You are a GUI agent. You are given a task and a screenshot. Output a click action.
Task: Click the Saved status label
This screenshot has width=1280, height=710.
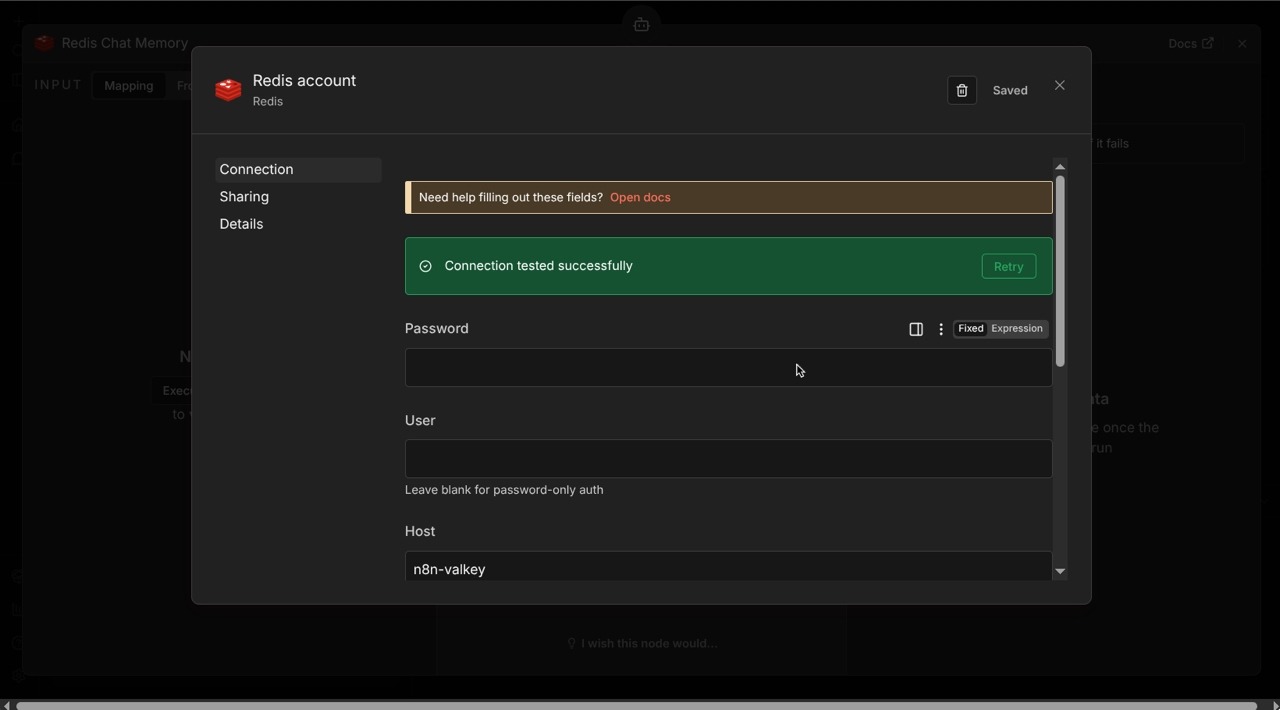point(1010,91)
